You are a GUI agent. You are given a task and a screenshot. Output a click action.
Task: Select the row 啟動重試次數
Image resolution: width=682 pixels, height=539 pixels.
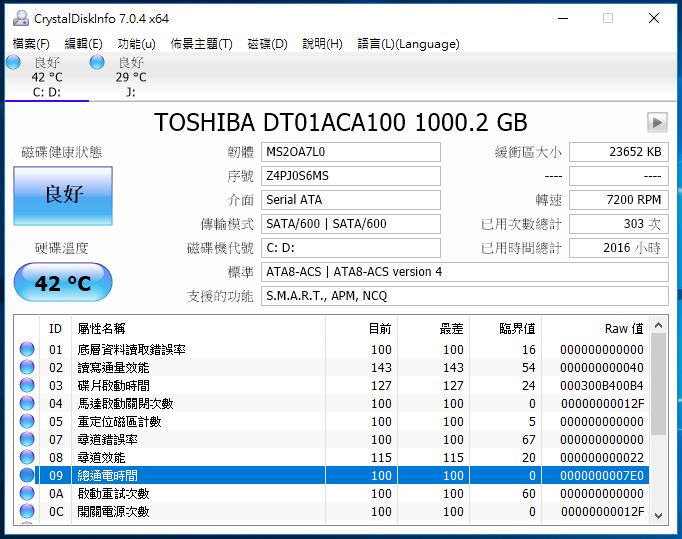[332, 493]
